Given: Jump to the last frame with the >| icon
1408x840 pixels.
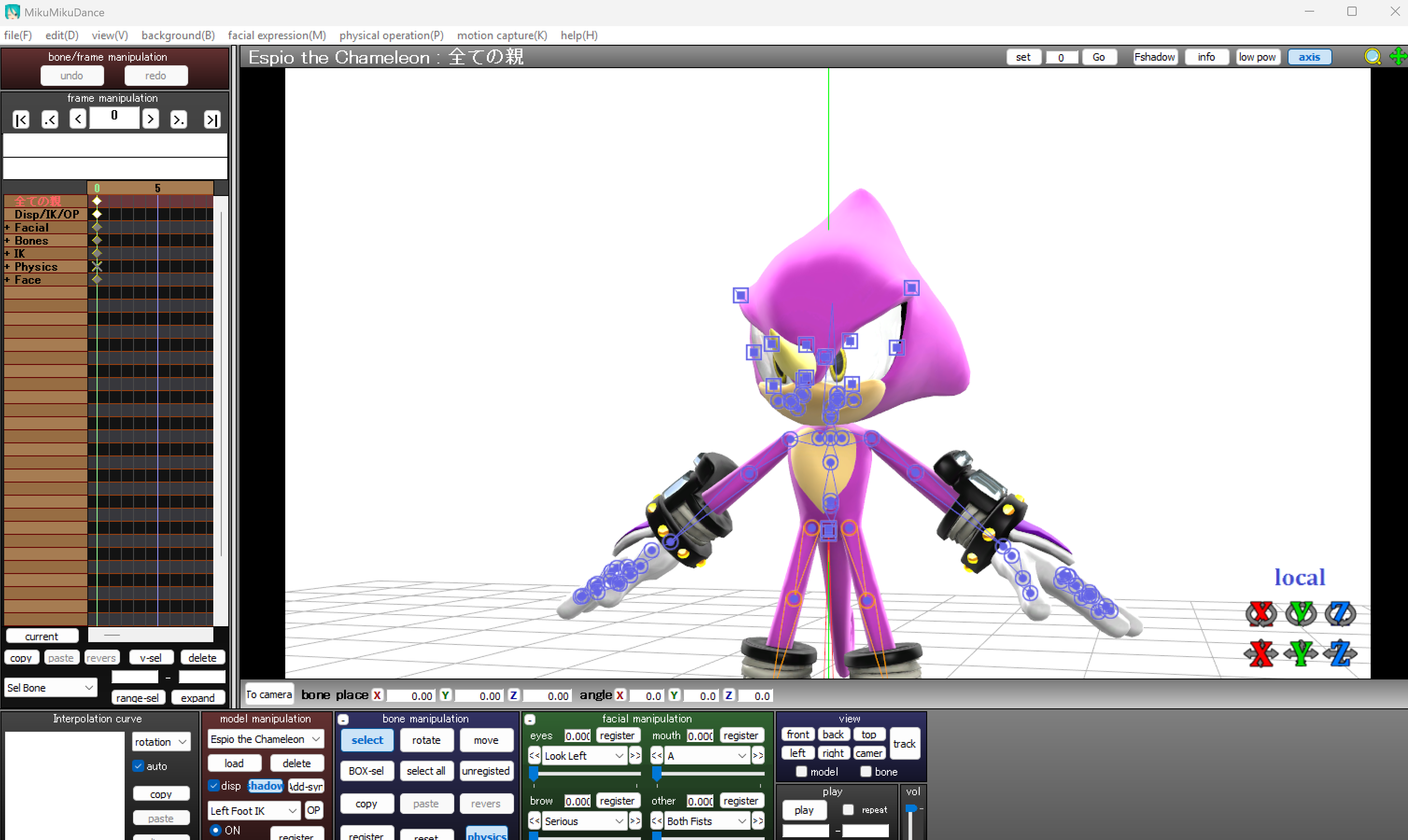Looking at the screenshot, I should [x=212, y=119].
